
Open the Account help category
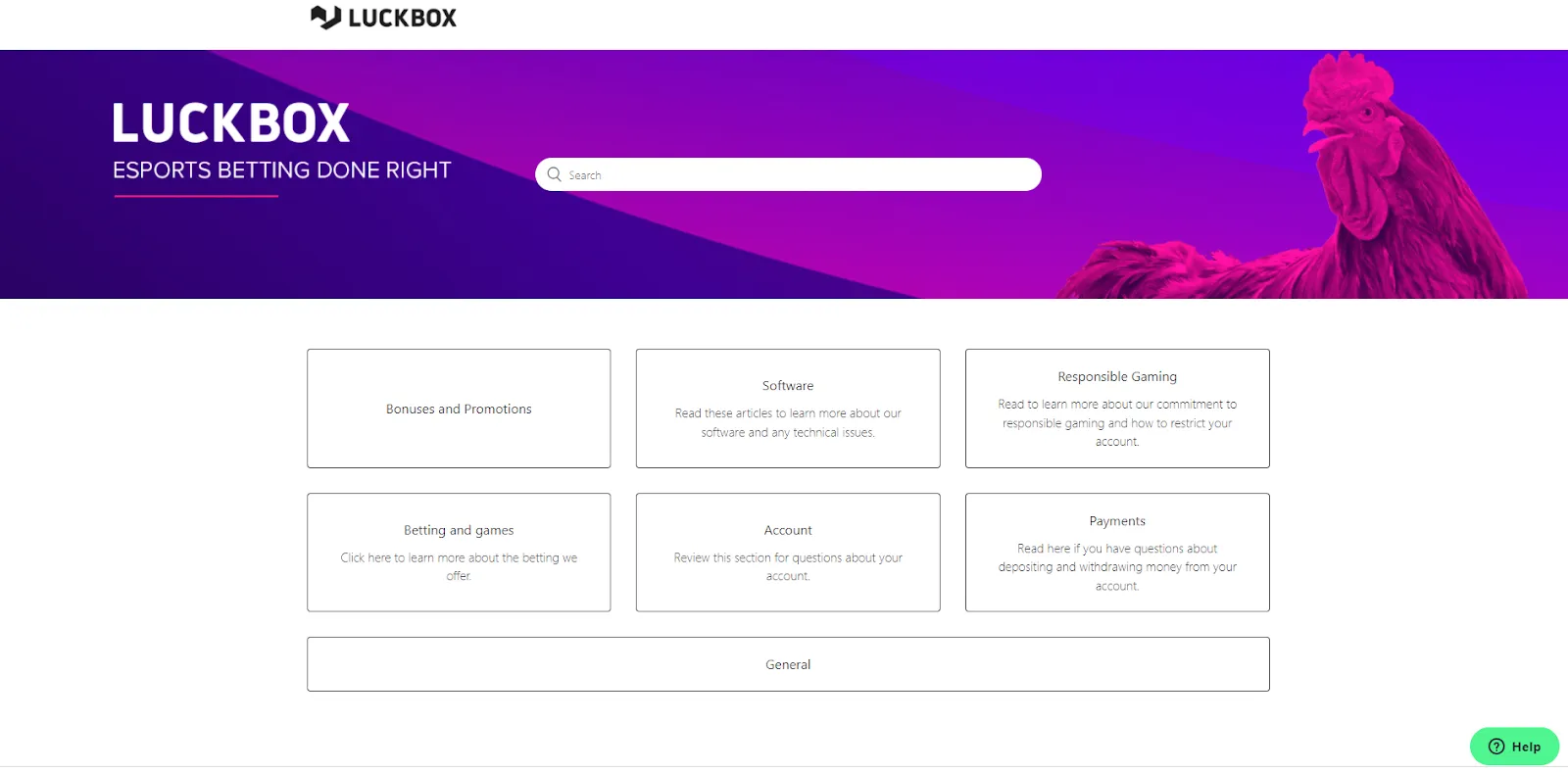click(x=788, y=553)
